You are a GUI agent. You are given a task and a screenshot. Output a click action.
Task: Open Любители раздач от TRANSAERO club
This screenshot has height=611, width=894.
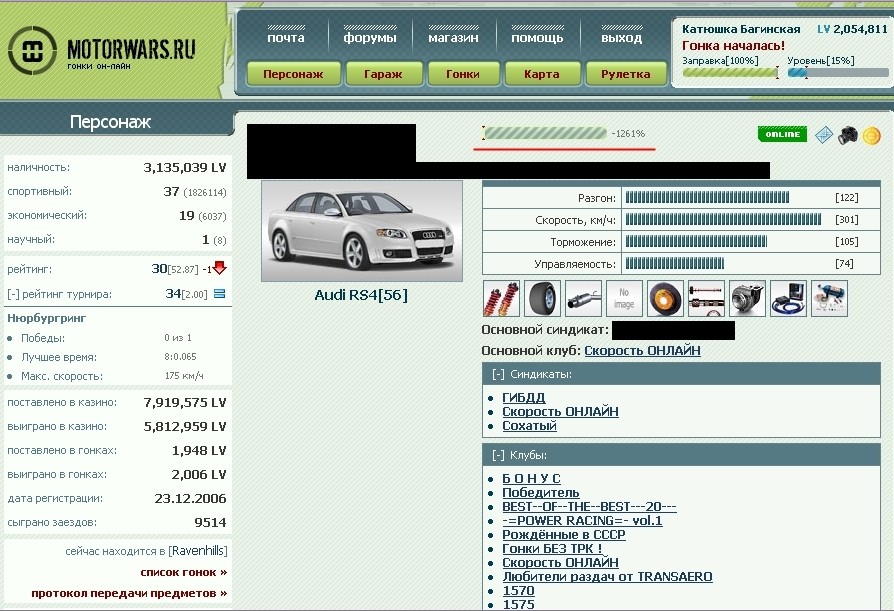pyautogui.click(x=607, y=577)
